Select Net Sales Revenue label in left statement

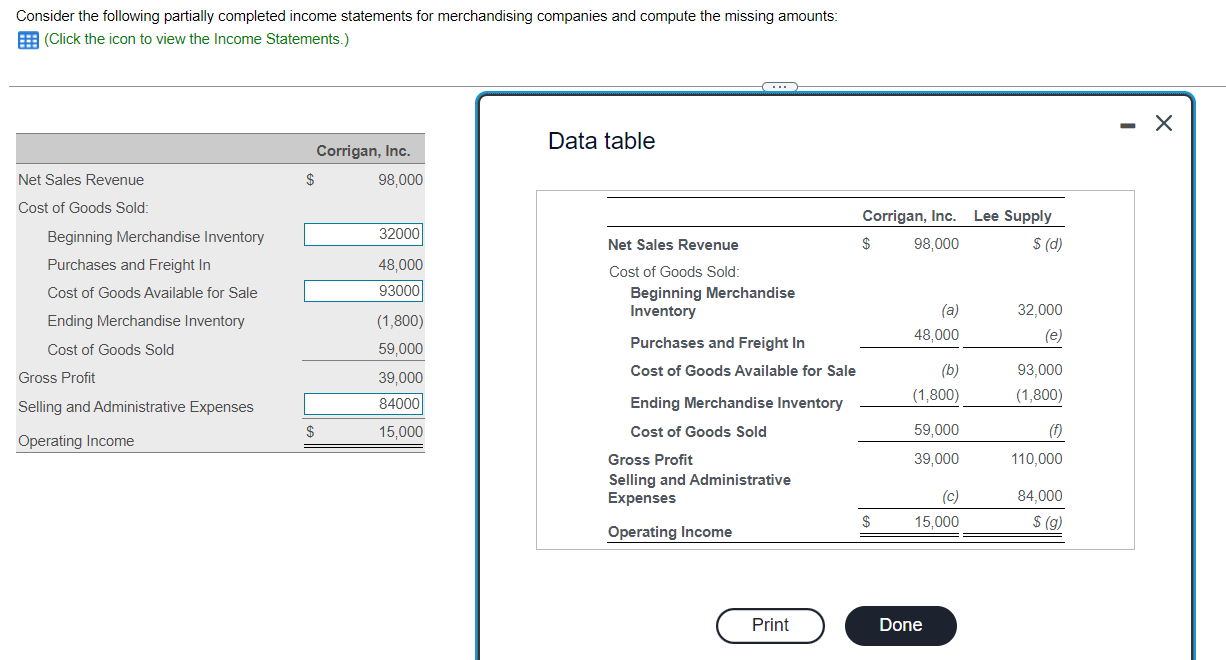pyautogui.click(x=81, y=180)
